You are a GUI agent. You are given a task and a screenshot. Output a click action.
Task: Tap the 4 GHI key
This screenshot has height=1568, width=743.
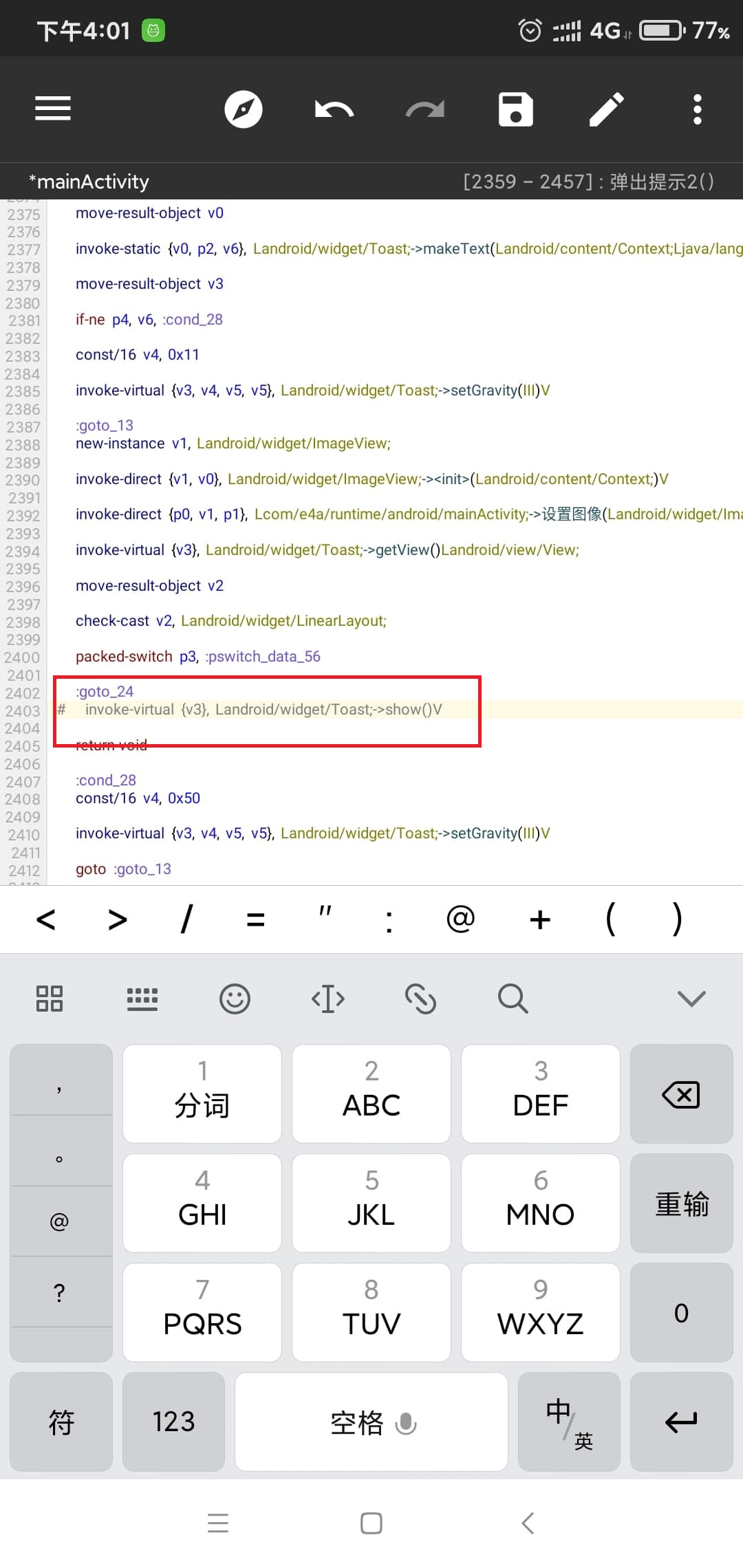[202, 1203]
